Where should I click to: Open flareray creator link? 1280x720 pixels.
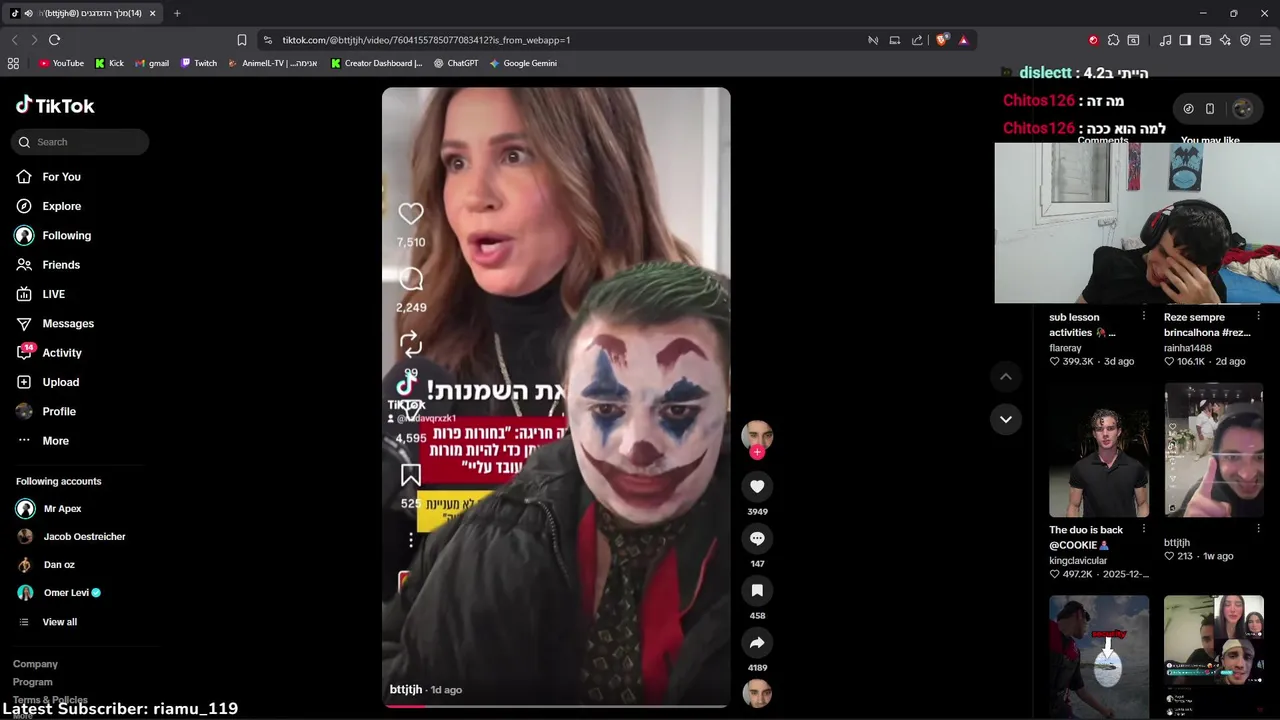pyautogui.click(x=1065, y=348)
